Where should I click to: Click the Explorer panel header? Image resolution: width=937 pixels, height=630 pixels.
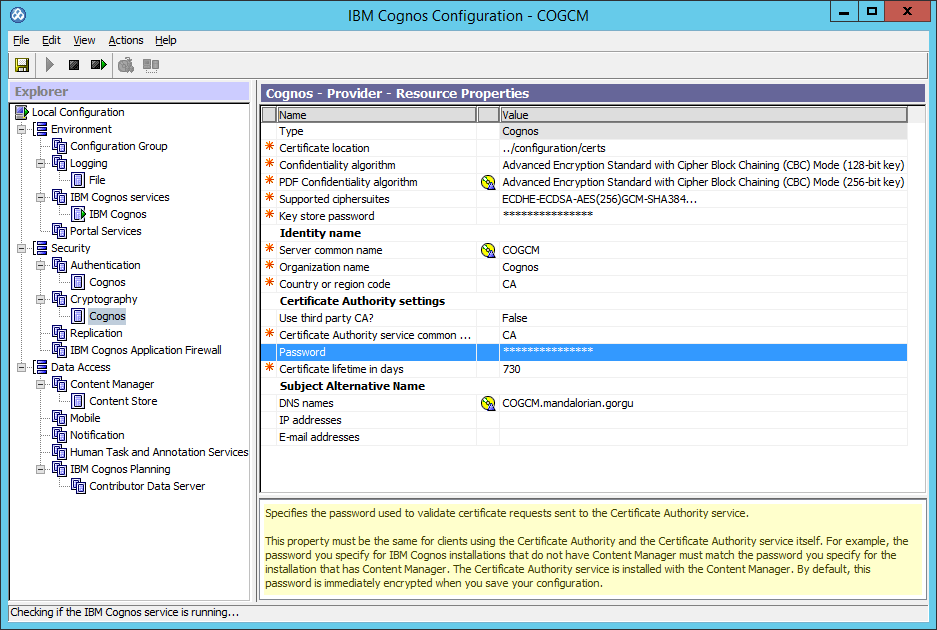coord(130,91)
